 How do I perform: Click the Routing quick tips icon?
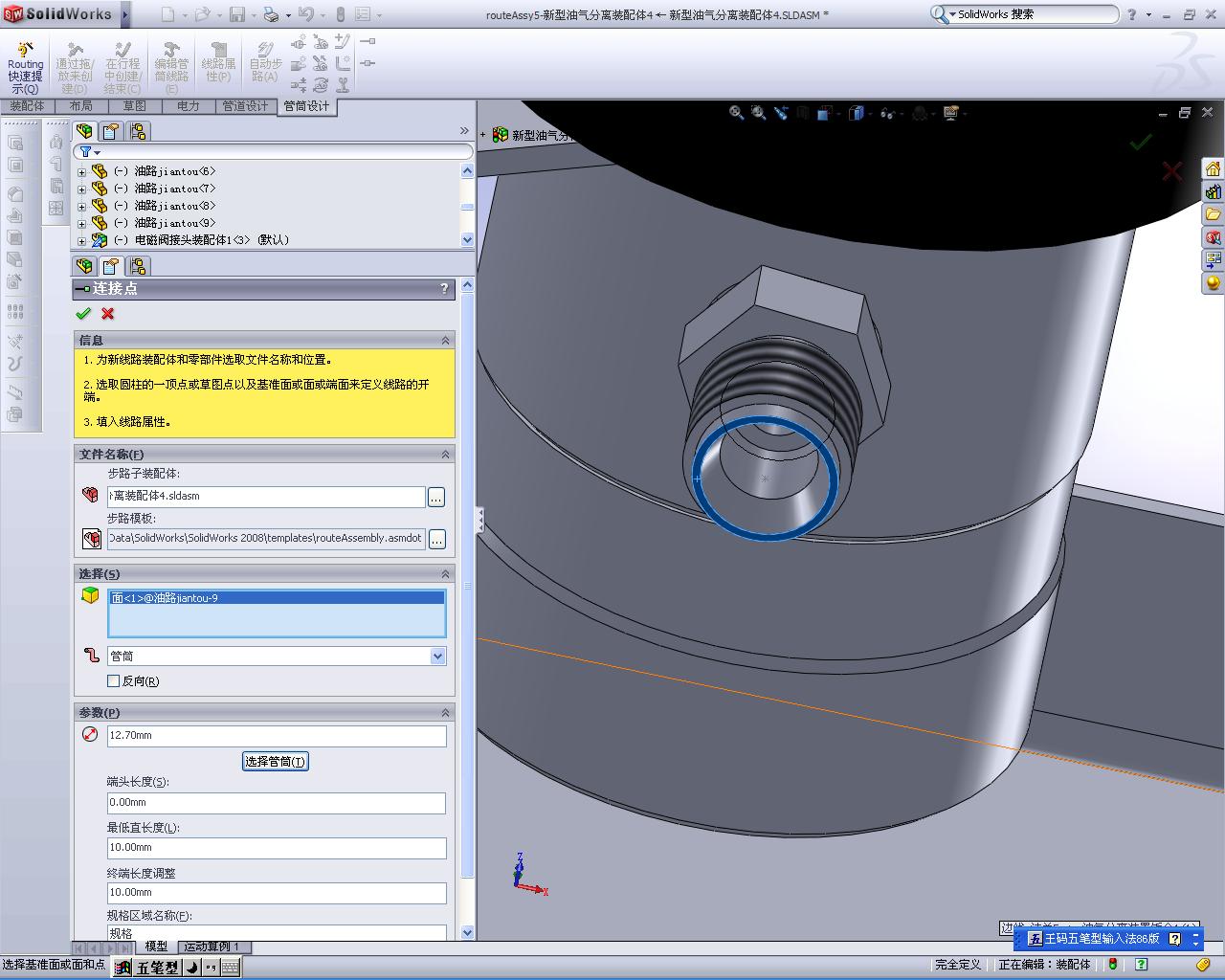coord(25,50)
